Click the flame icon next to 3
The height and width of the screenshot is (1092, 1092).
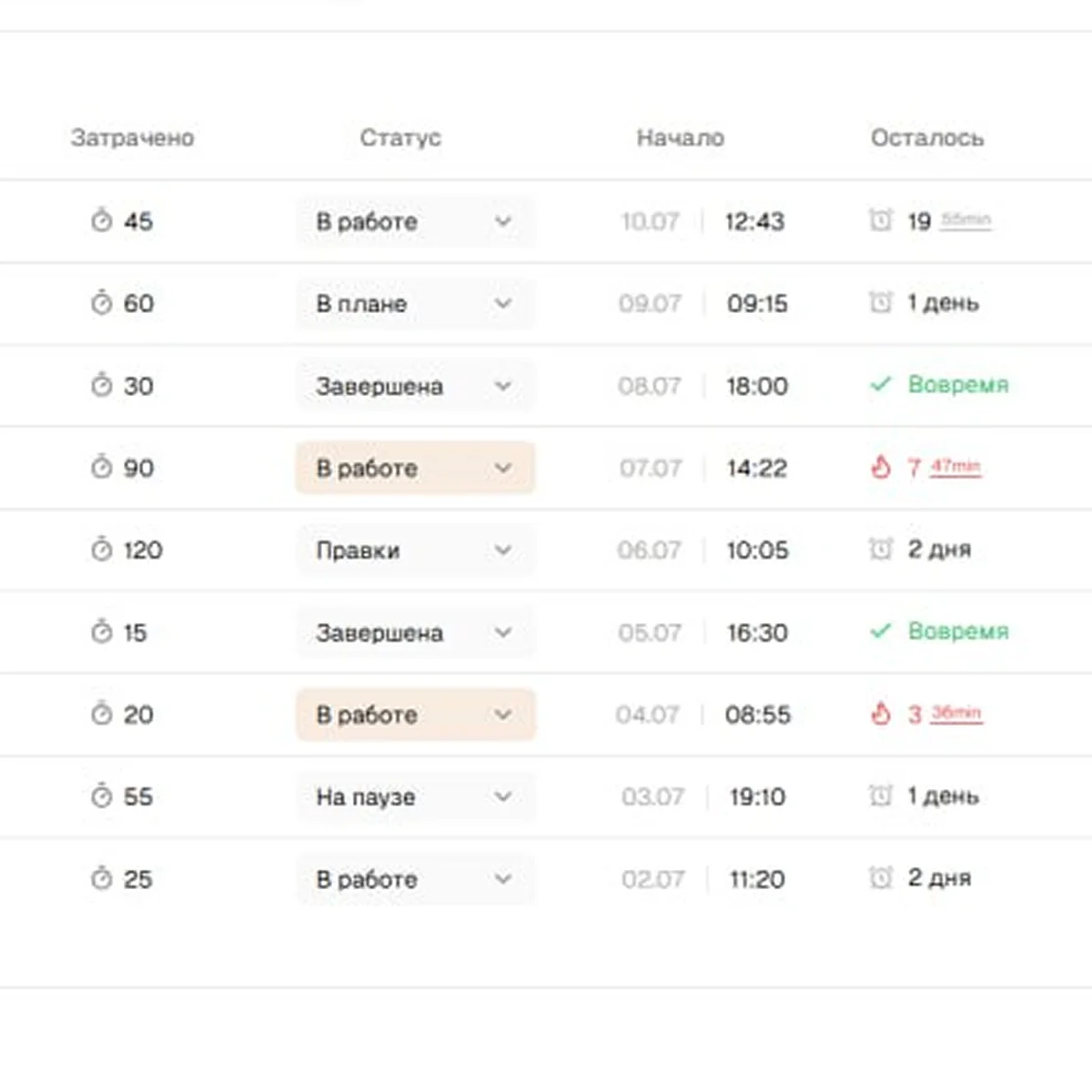click(880, 714)
